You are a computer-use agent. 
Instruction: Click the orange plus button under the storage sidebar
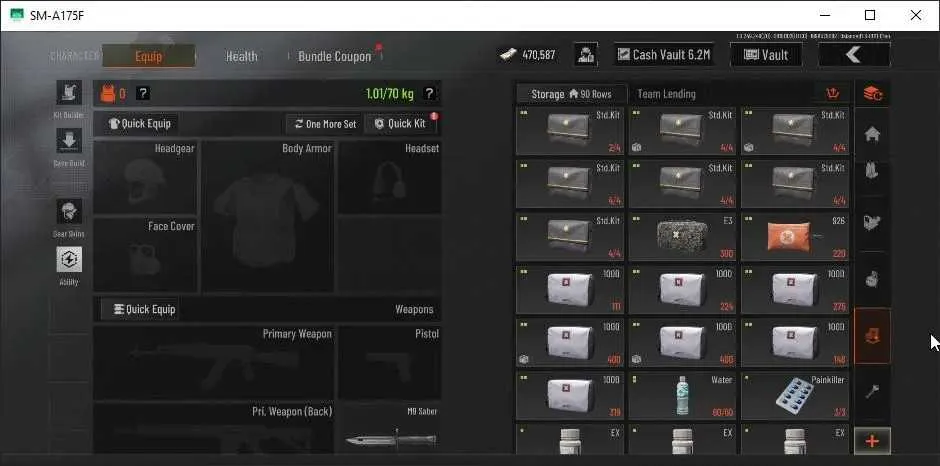(872, 441)
